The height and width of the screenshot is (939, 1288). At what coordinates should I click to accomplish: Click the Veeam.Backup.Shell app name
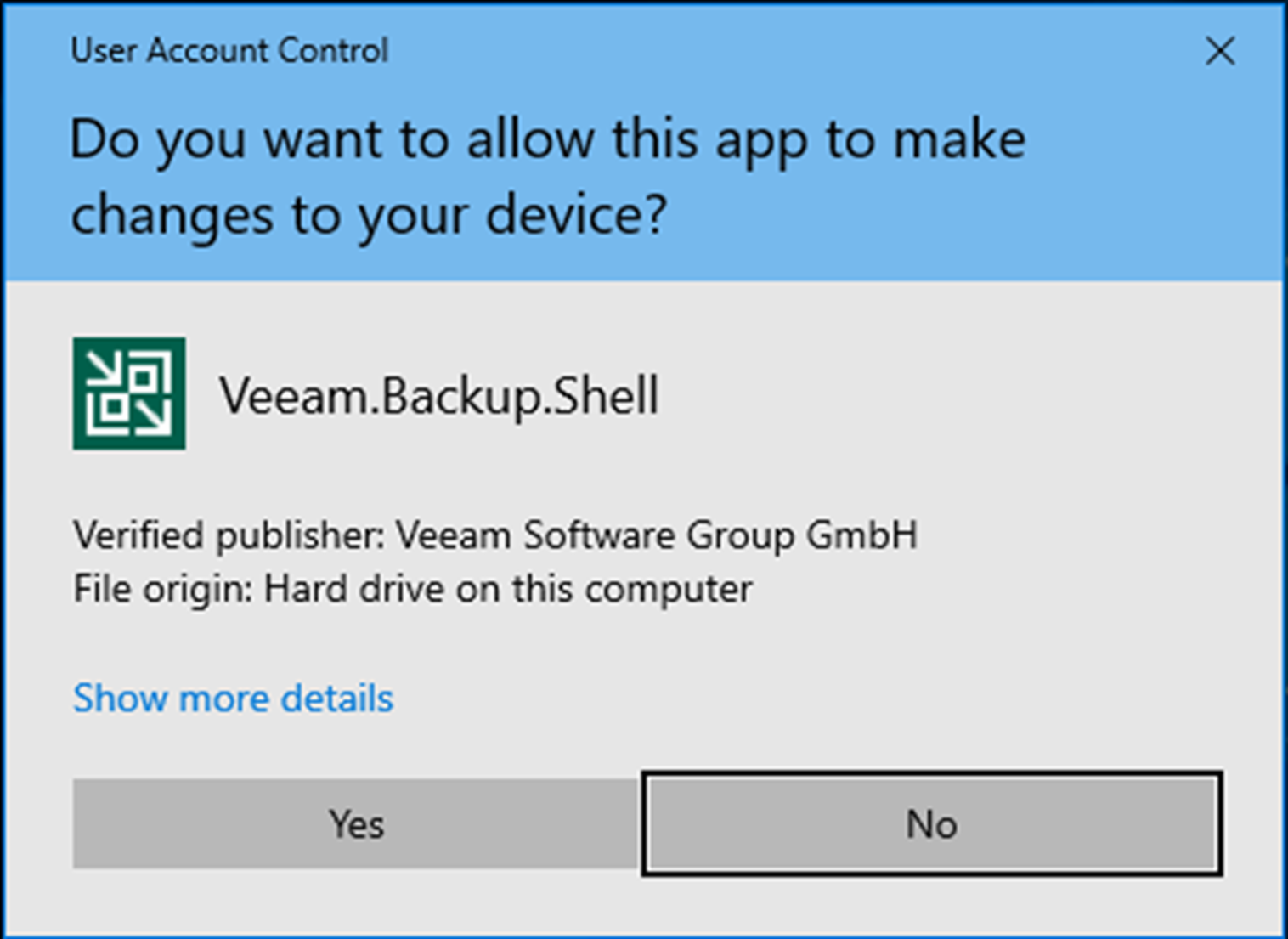click(x=439, y=395)
